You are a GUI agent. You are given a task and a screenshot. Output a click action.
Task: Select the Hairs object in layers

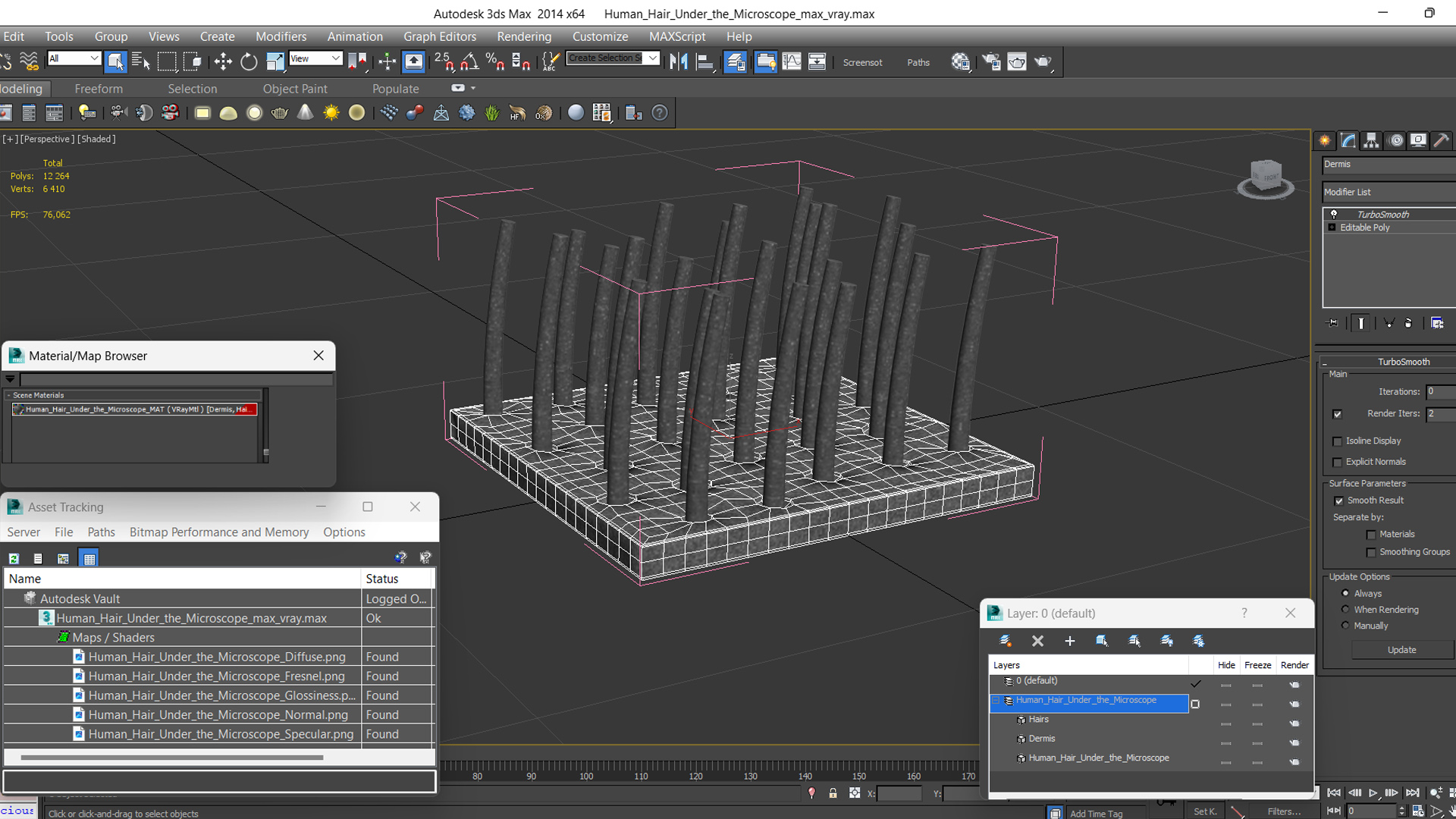1038,720
